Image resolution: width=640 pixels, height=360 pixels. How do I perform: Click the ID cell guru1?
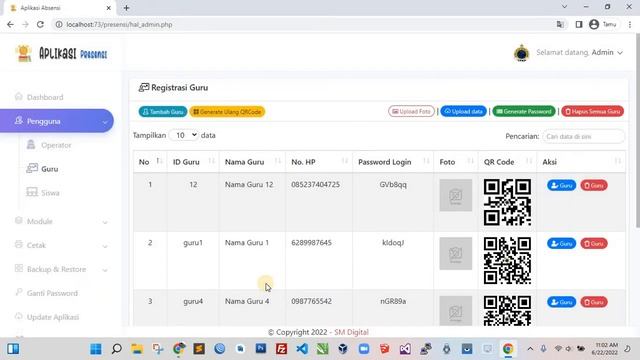[x=193, y=242]
